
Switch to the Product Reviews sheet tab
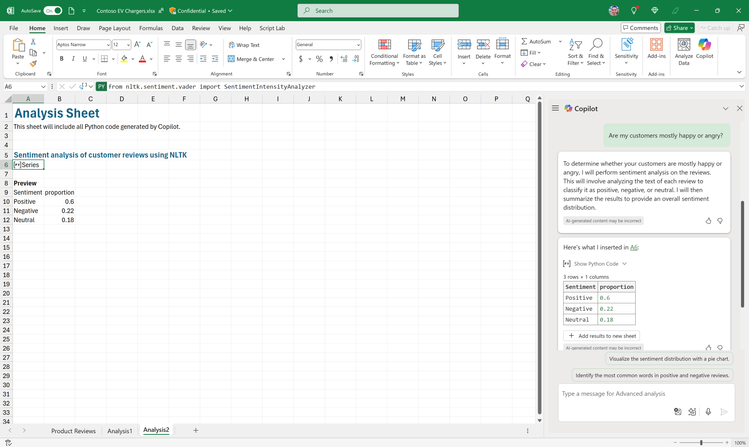[x=73, y=430]
